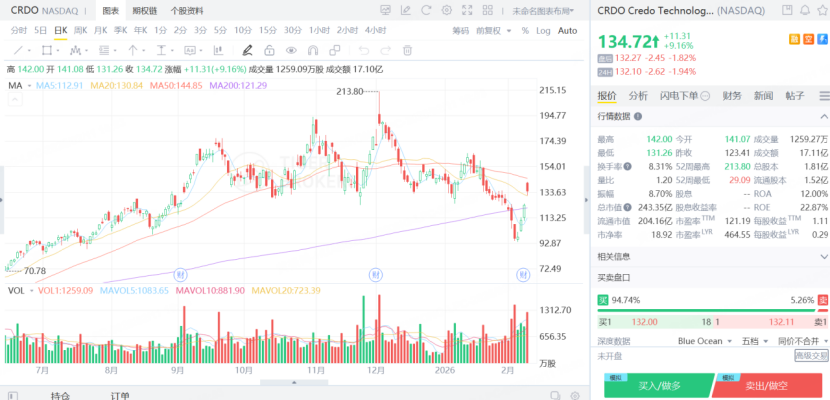
Task: Open the 分析 analysis tab
Action: (x=638, y=96)
